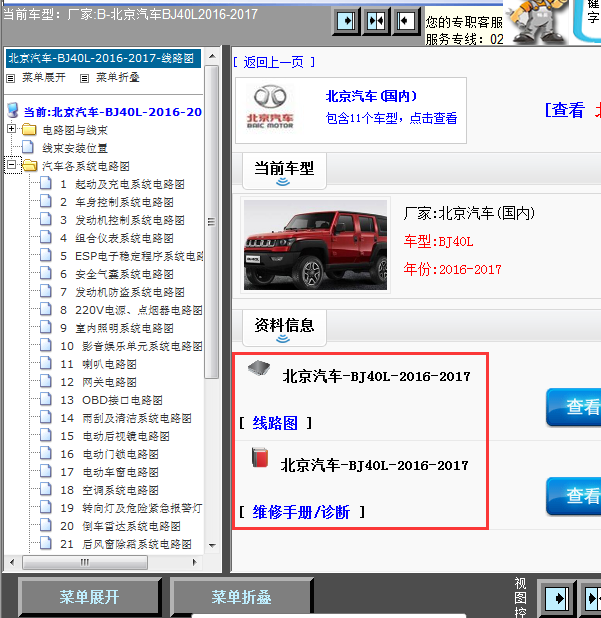Open 12 网关电路图
Viewport: 601px width, 618px height.
click(98, 382)
